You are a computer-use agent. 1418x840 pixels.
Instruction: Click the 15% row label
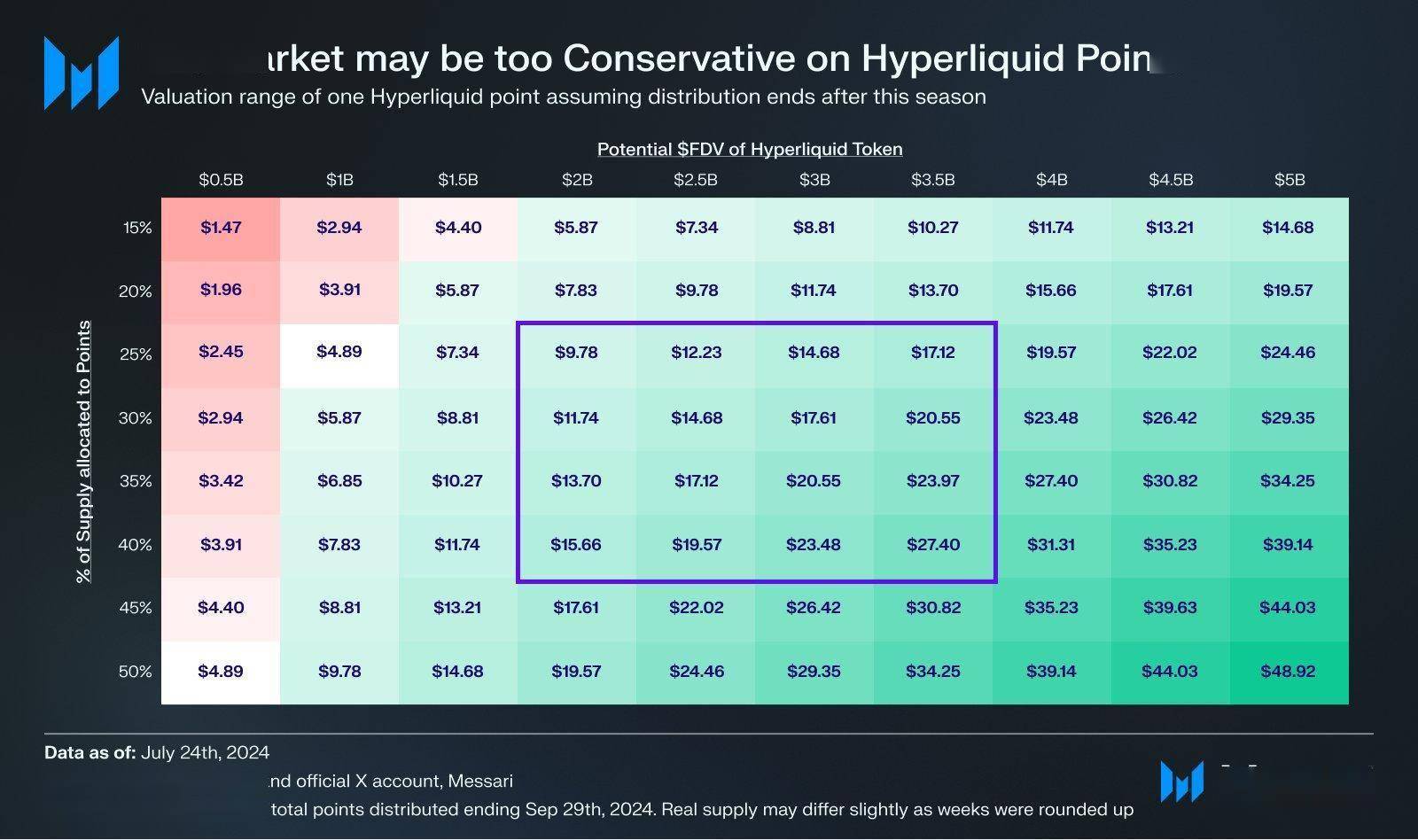(137, 228)
